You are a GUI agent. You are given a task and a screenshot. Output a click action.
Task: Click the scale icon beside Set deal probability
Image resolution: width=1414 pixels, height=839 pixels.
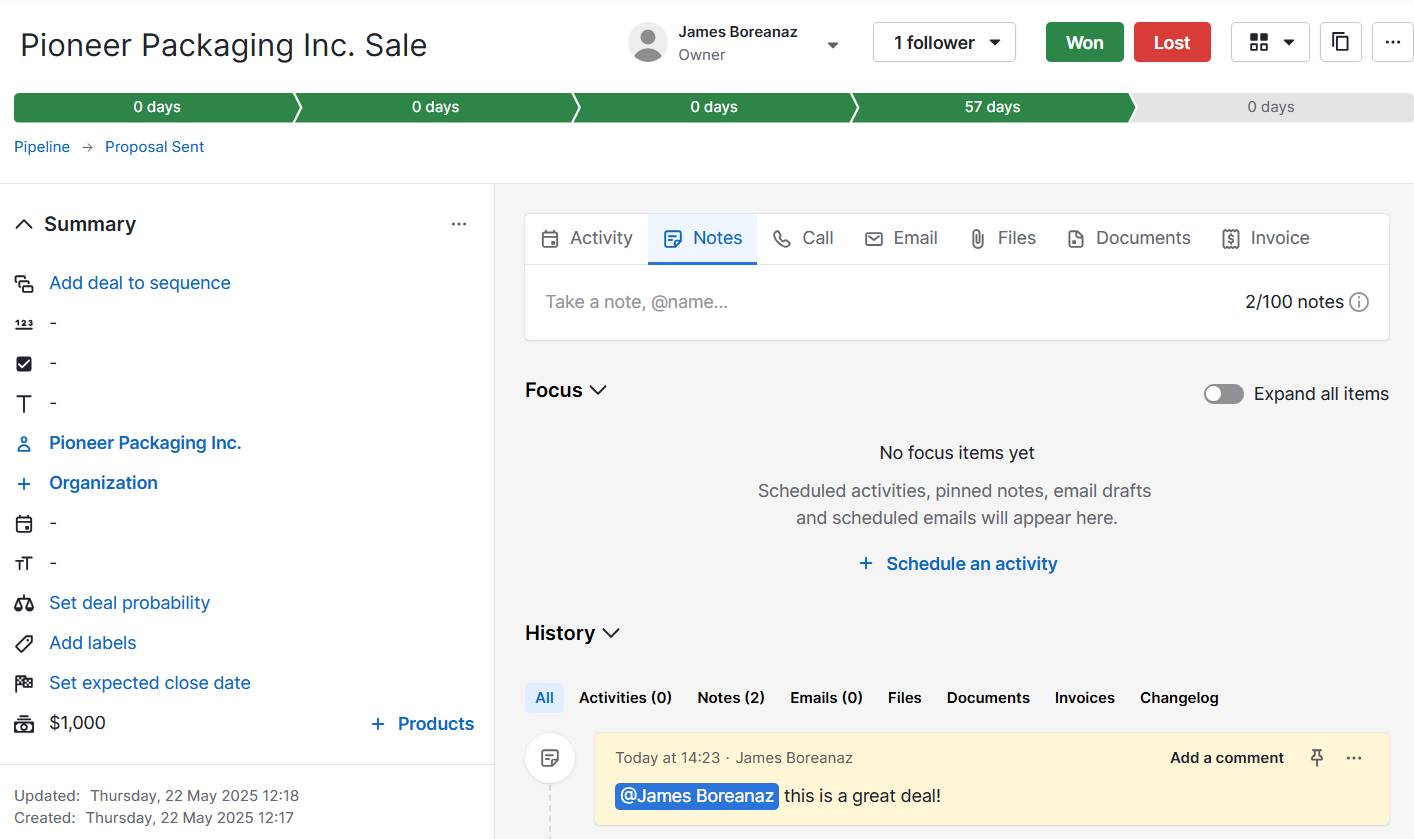24,602
